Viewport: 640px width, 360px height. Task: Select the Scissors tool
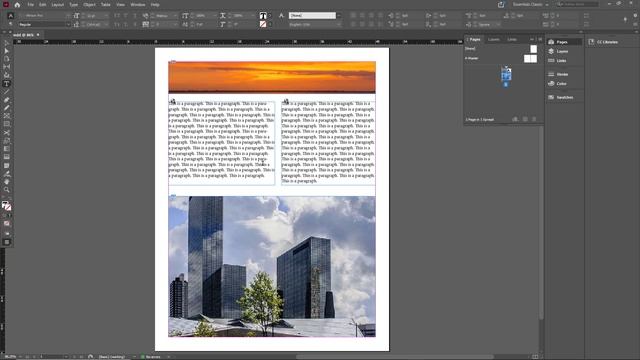click(7, 133)
